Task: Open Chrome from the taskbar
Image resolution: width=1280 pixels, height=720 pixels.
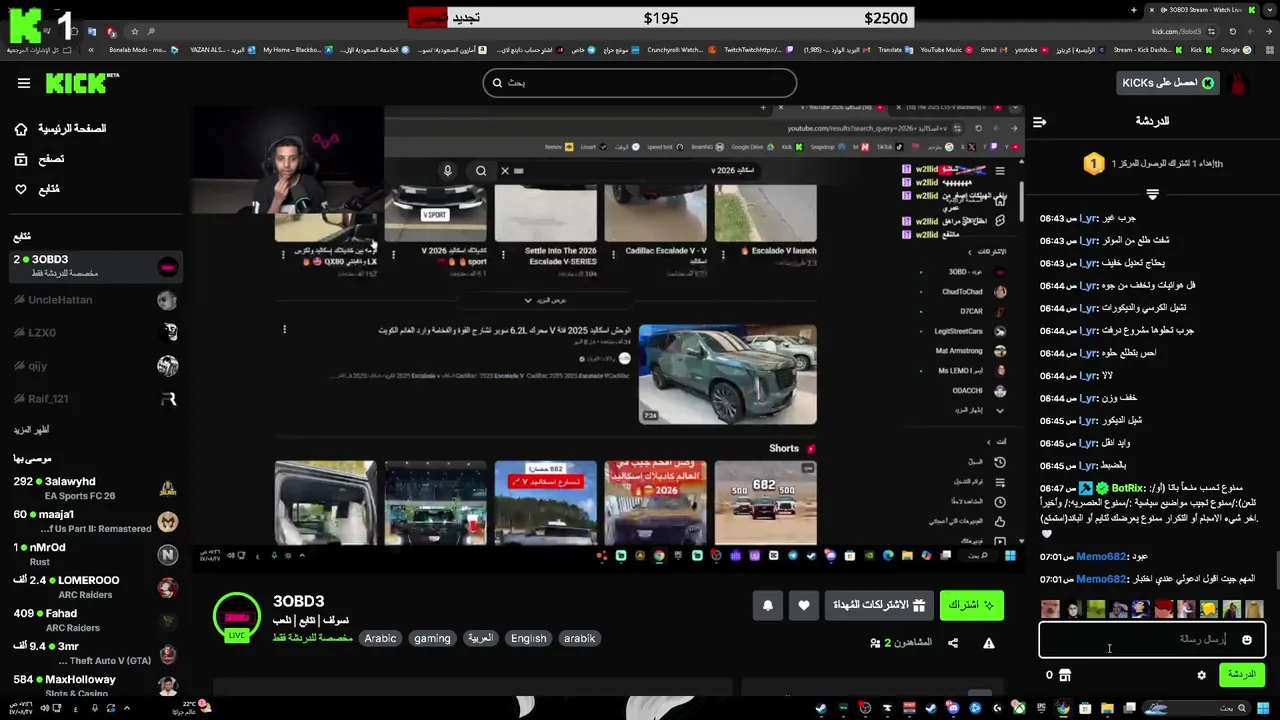Action: pos(1063,708)
